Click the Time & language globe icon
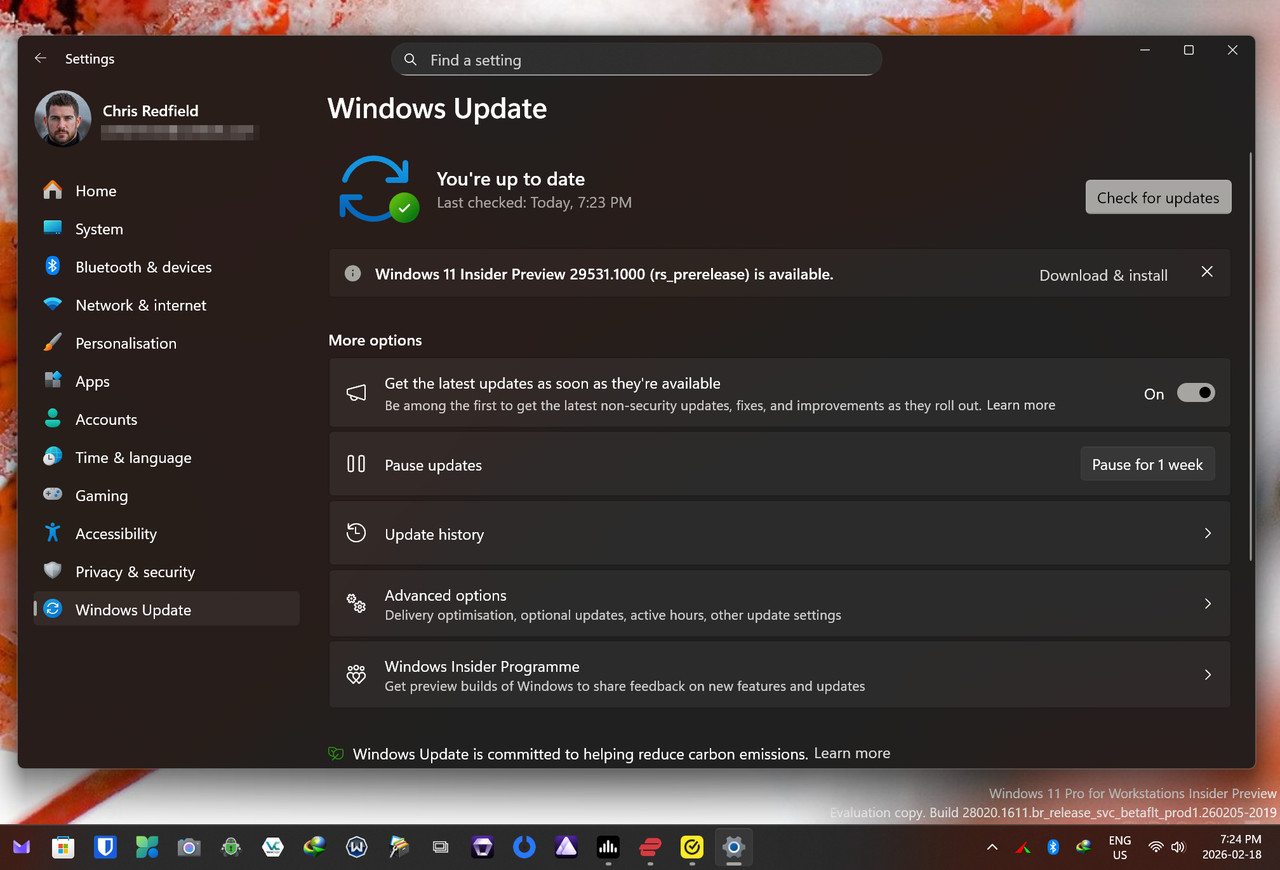This screenshot has width=1280, height=870. (53, 457)
